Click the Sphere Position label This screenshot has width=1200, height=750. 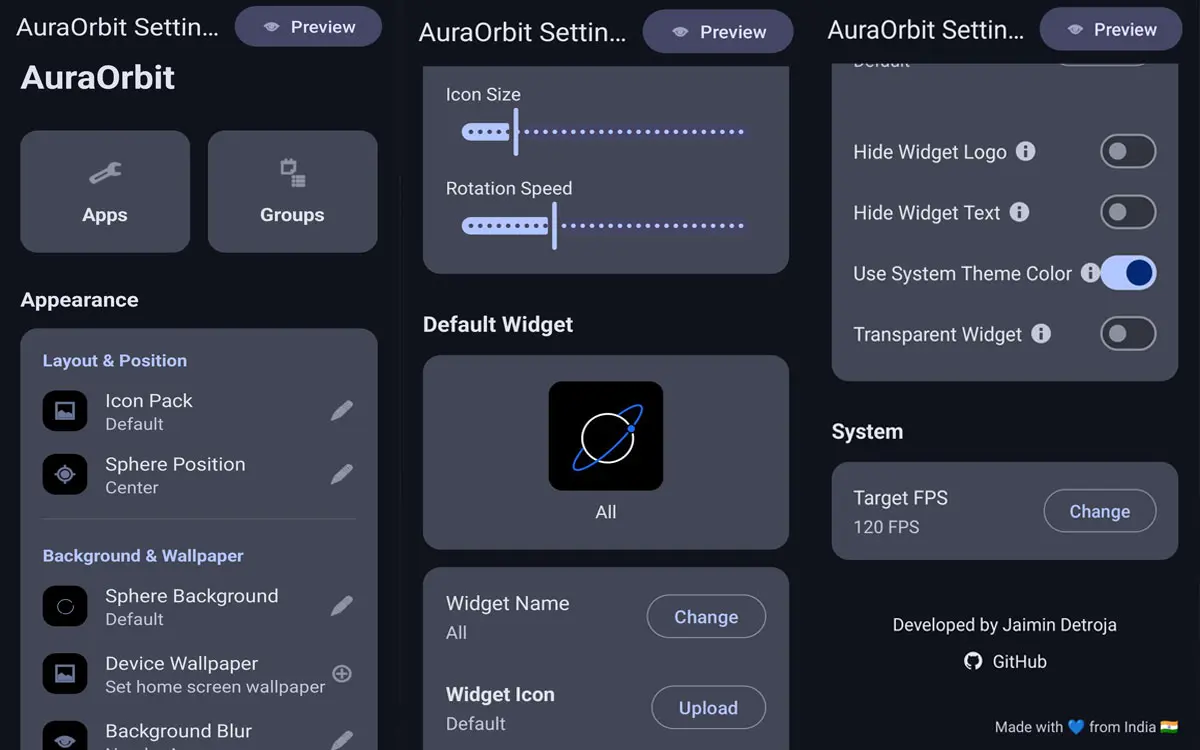[175, 464]
